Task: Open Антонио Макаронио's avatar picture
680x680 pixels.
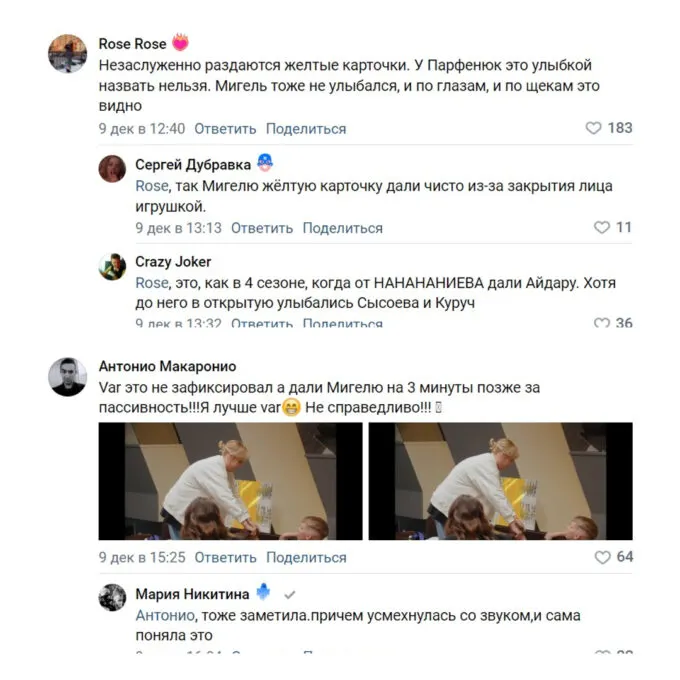Action: (x=67, y=377)
